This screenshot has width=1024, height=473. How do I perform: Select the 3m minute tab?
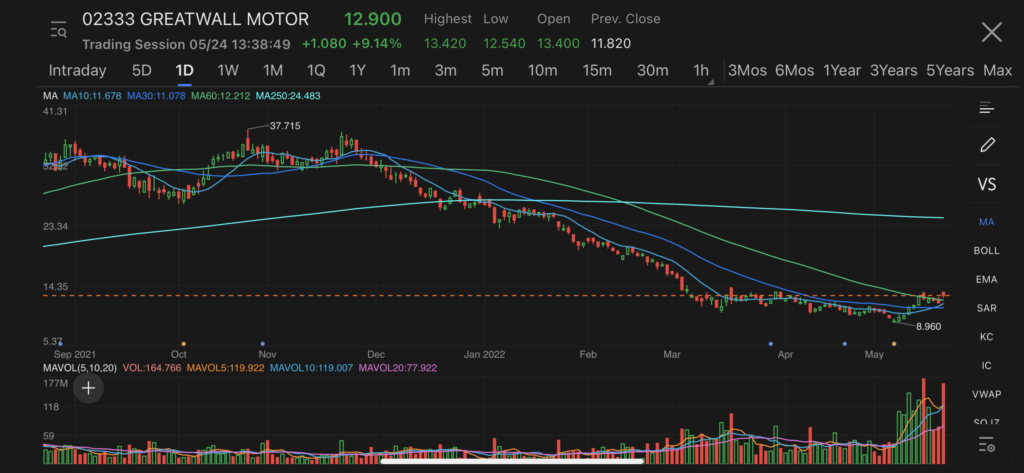(445, 71)
